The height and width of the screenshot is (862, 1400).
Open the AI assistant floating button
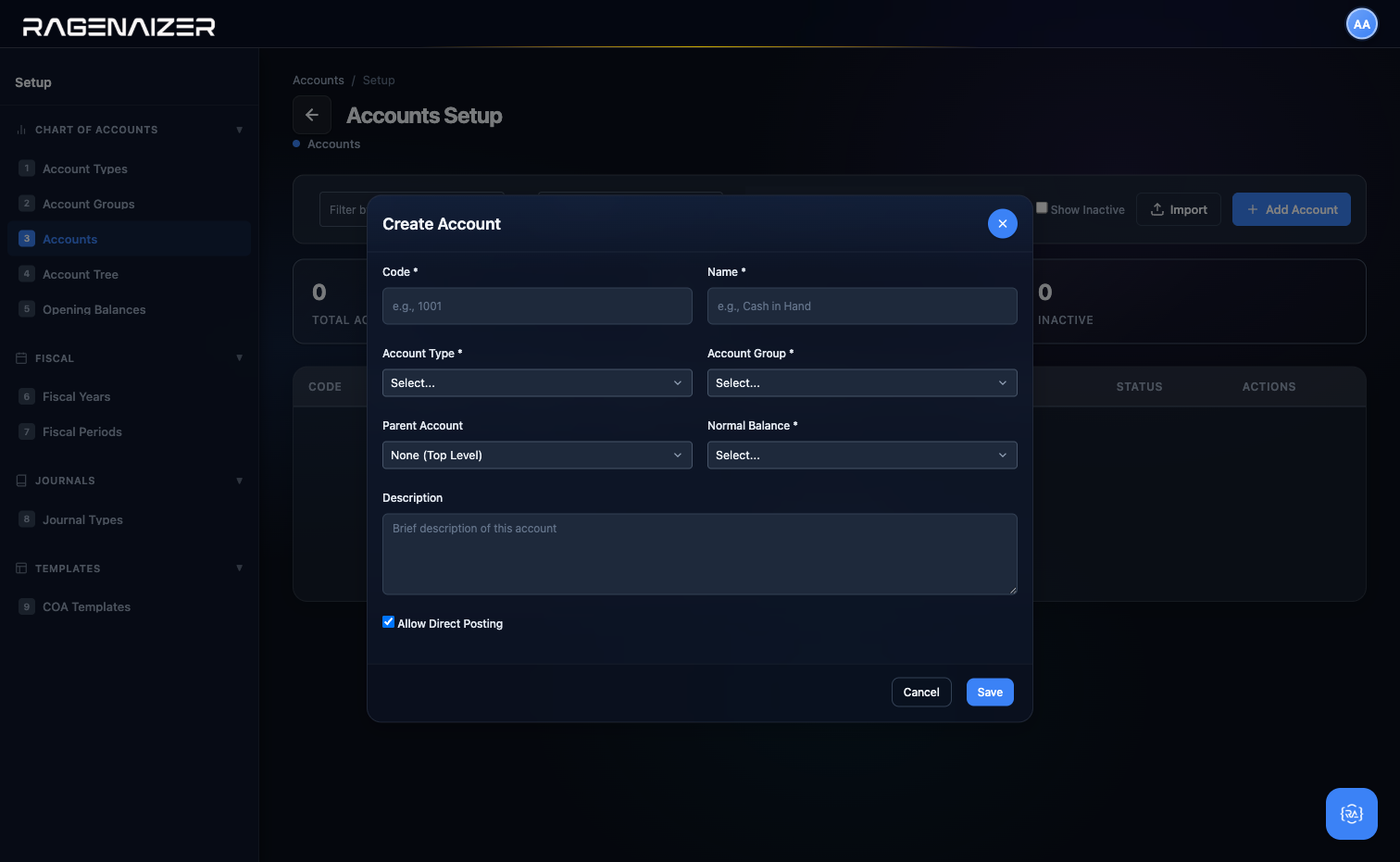[x=1352, y=814]
